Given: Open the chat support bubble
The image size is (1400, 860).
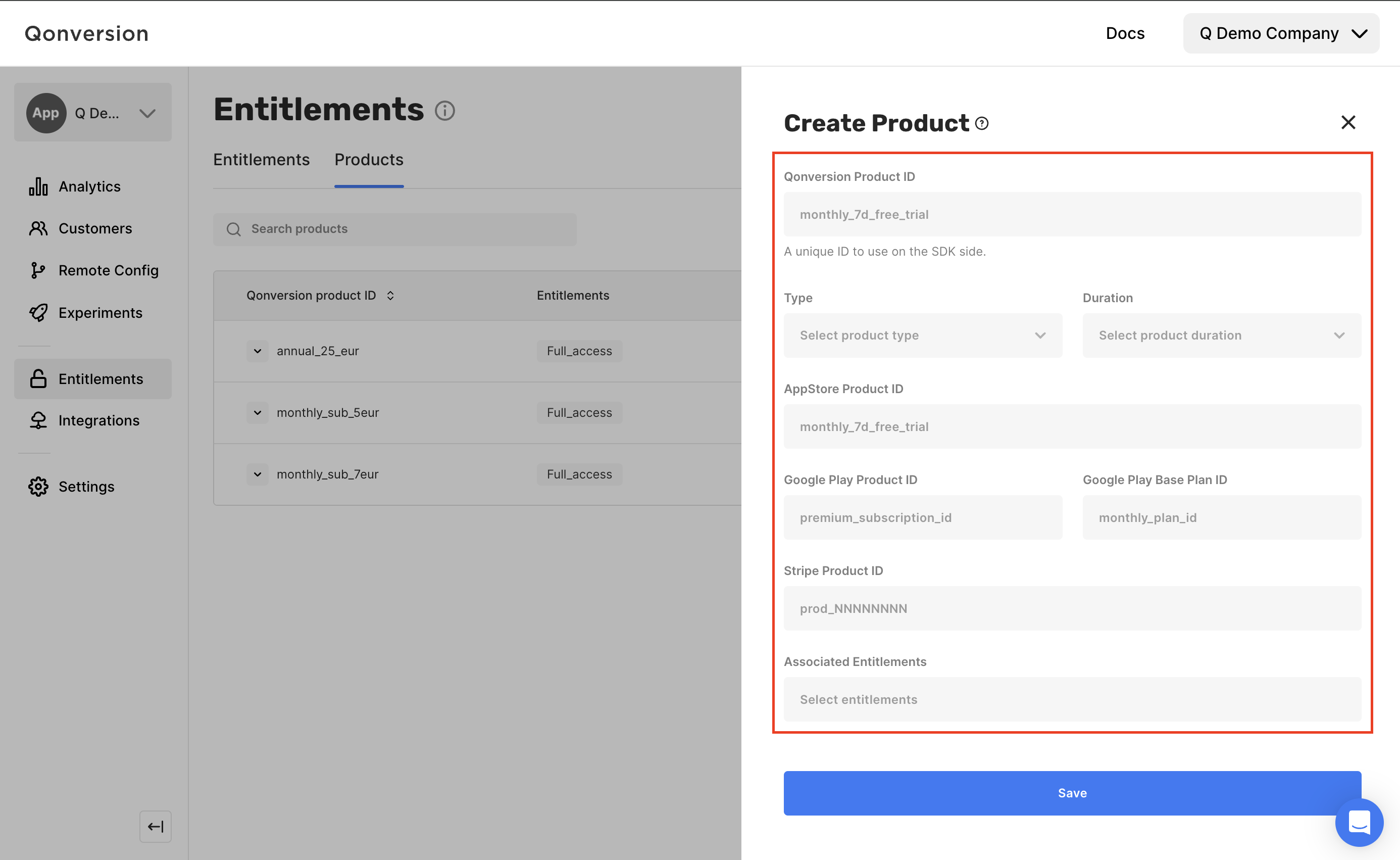Looking at the screenshot, I should pyautogui.click(x=1359, y=822).
